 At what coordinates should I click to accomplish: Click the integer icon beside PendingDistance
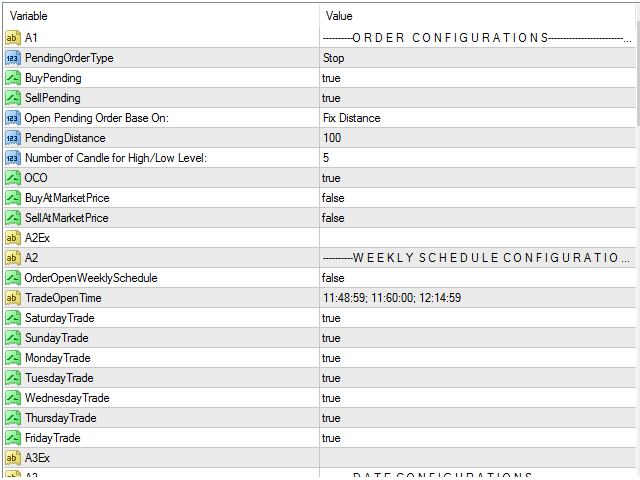pyautogui.click(x=13, y=138)
